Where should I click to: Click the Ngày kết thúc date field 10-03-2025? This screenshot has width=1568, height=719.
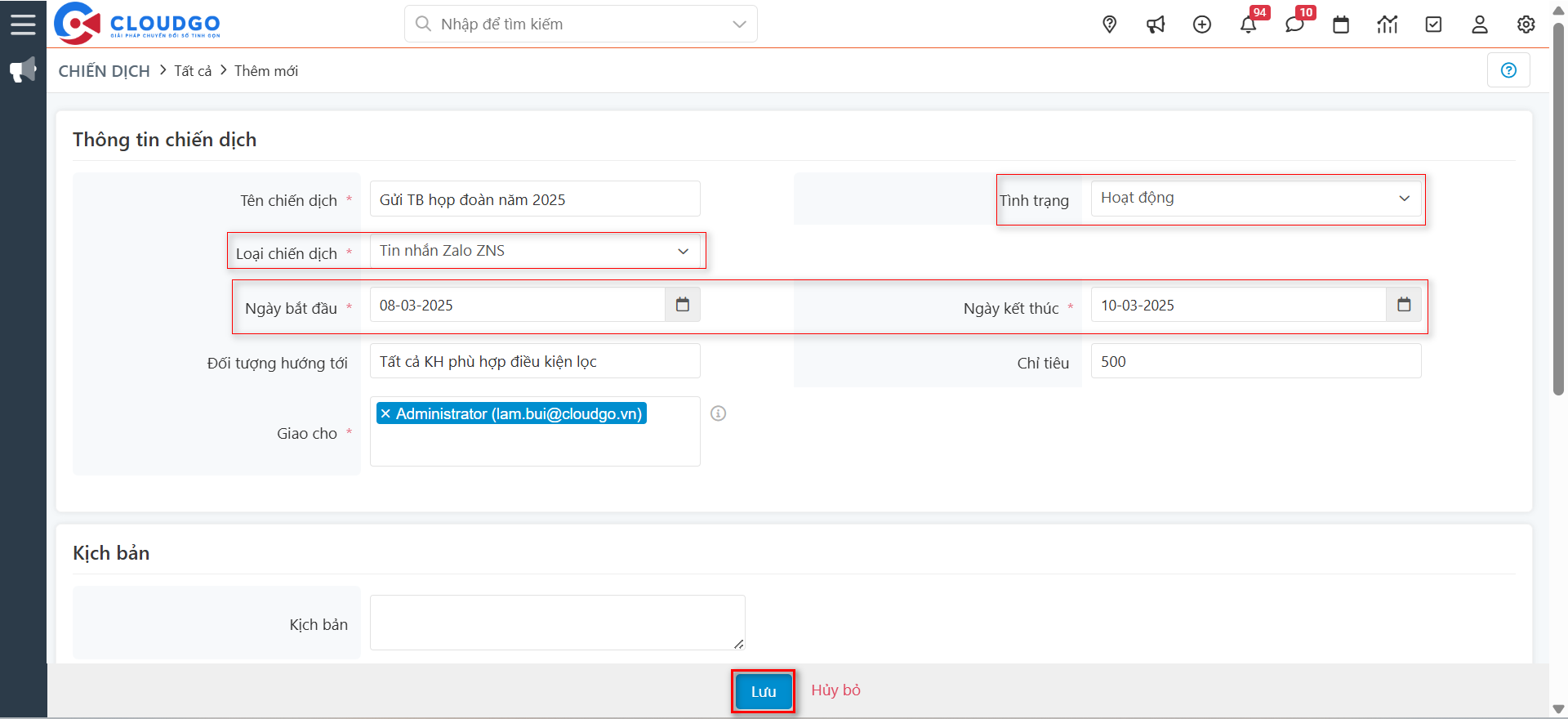[1239, 305]
